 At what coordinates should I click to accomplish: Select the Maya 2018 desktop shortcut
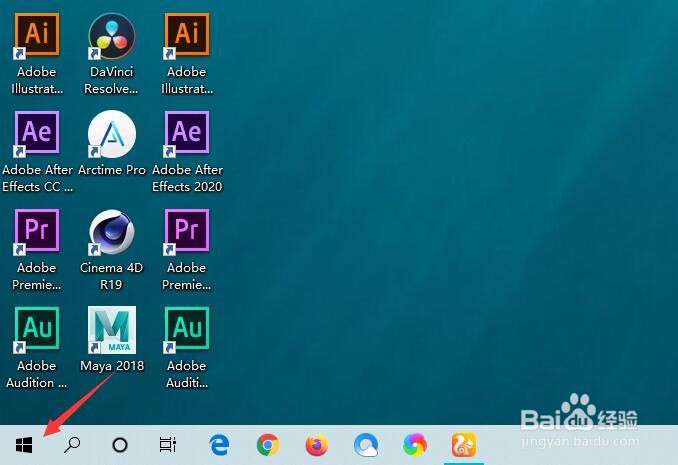[112, 340]
